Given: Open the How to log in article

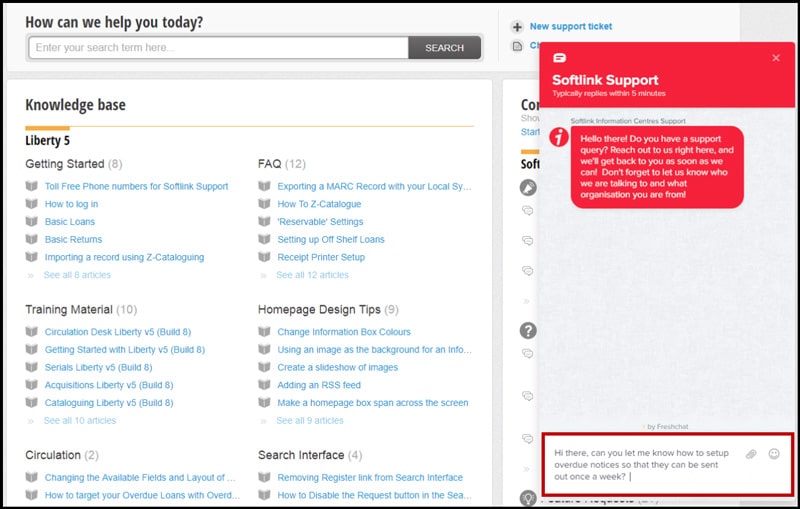Looking at the screenshot, I should (71, 204).
